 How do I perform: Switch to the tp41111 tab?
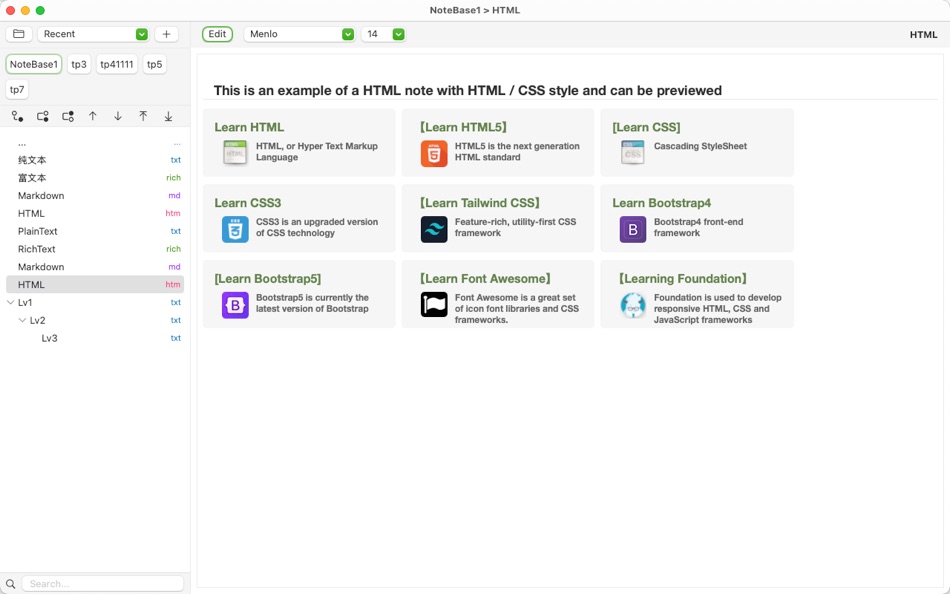[117, 64]
